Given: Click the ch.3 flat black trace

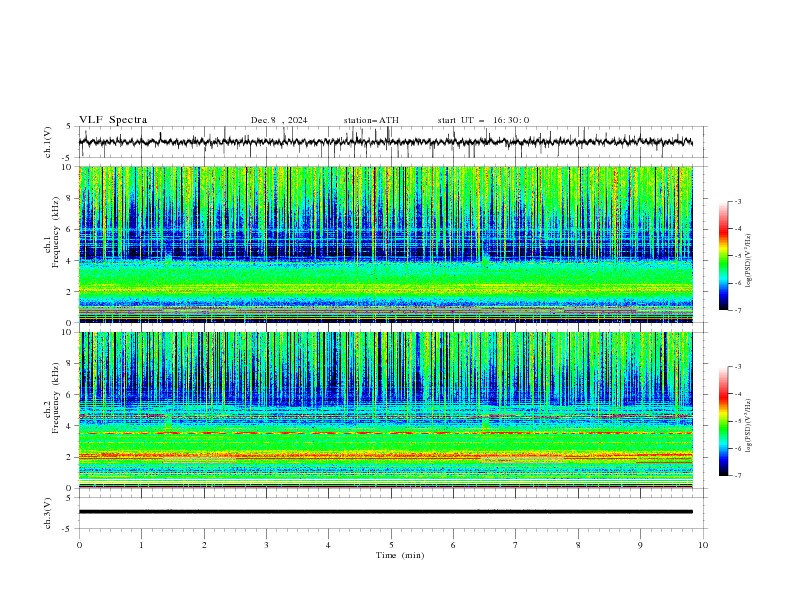Looking at the screenshot, I should [x=385, y=512].
